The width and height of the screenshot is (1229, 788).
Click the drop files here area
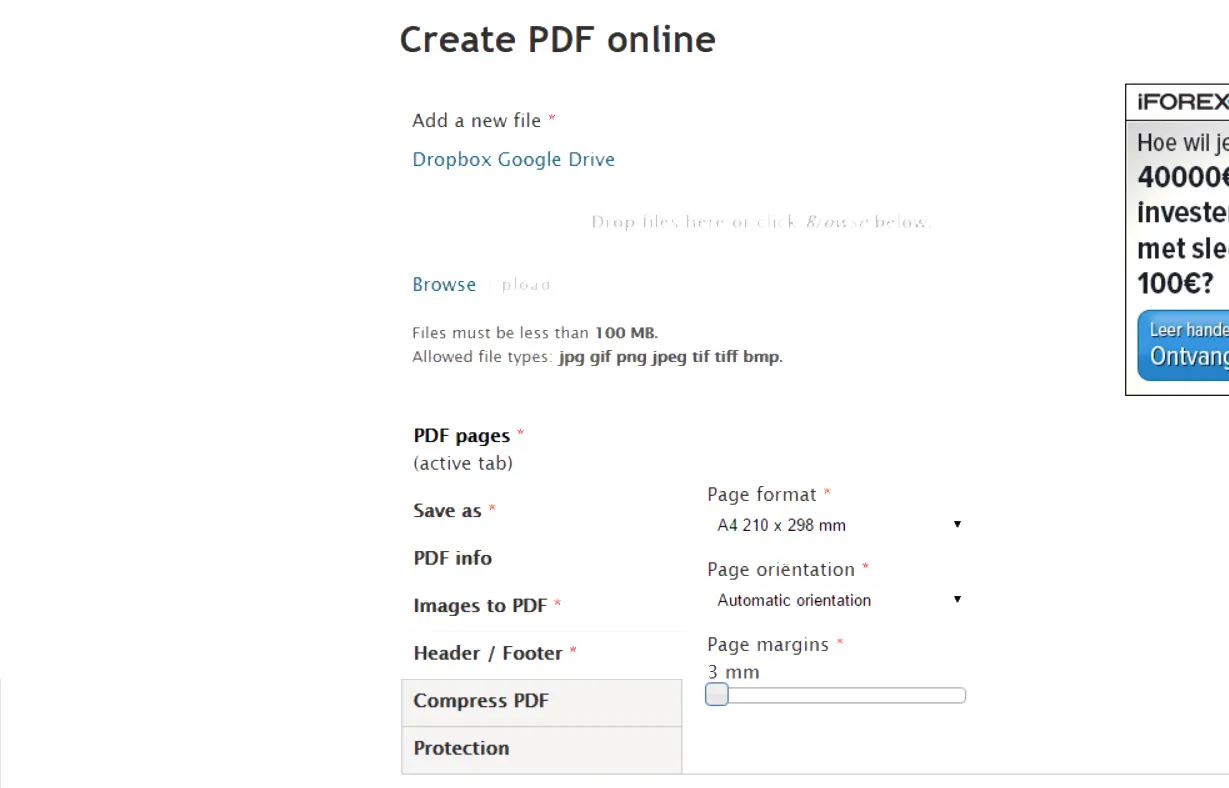coord(760,221)
